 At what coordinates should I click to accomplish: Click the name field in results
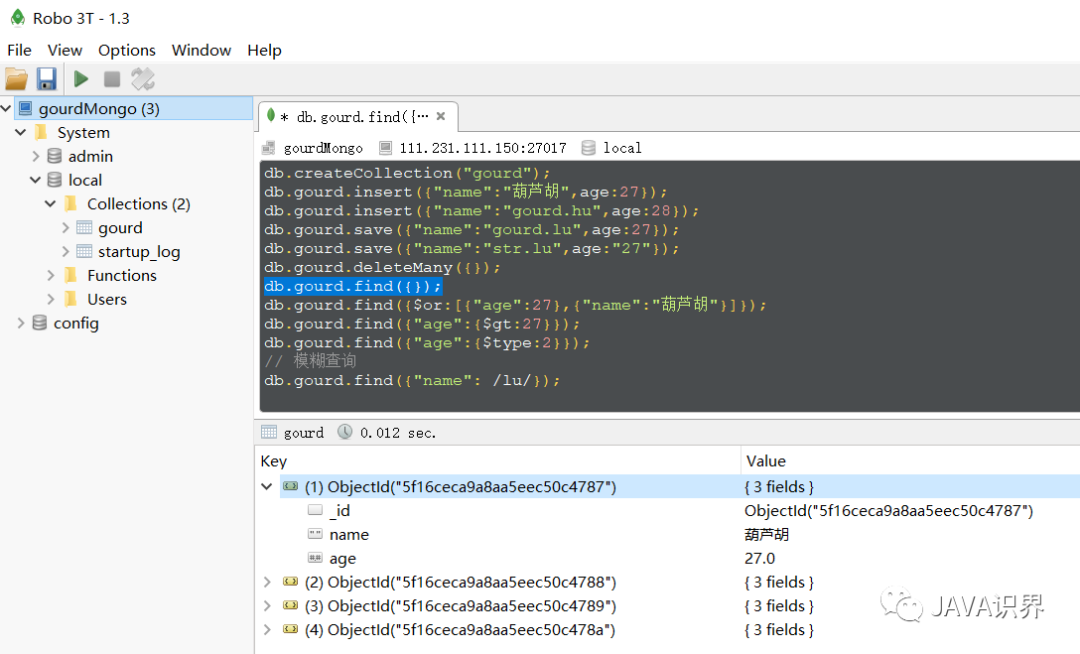click(x=348, y=535)
